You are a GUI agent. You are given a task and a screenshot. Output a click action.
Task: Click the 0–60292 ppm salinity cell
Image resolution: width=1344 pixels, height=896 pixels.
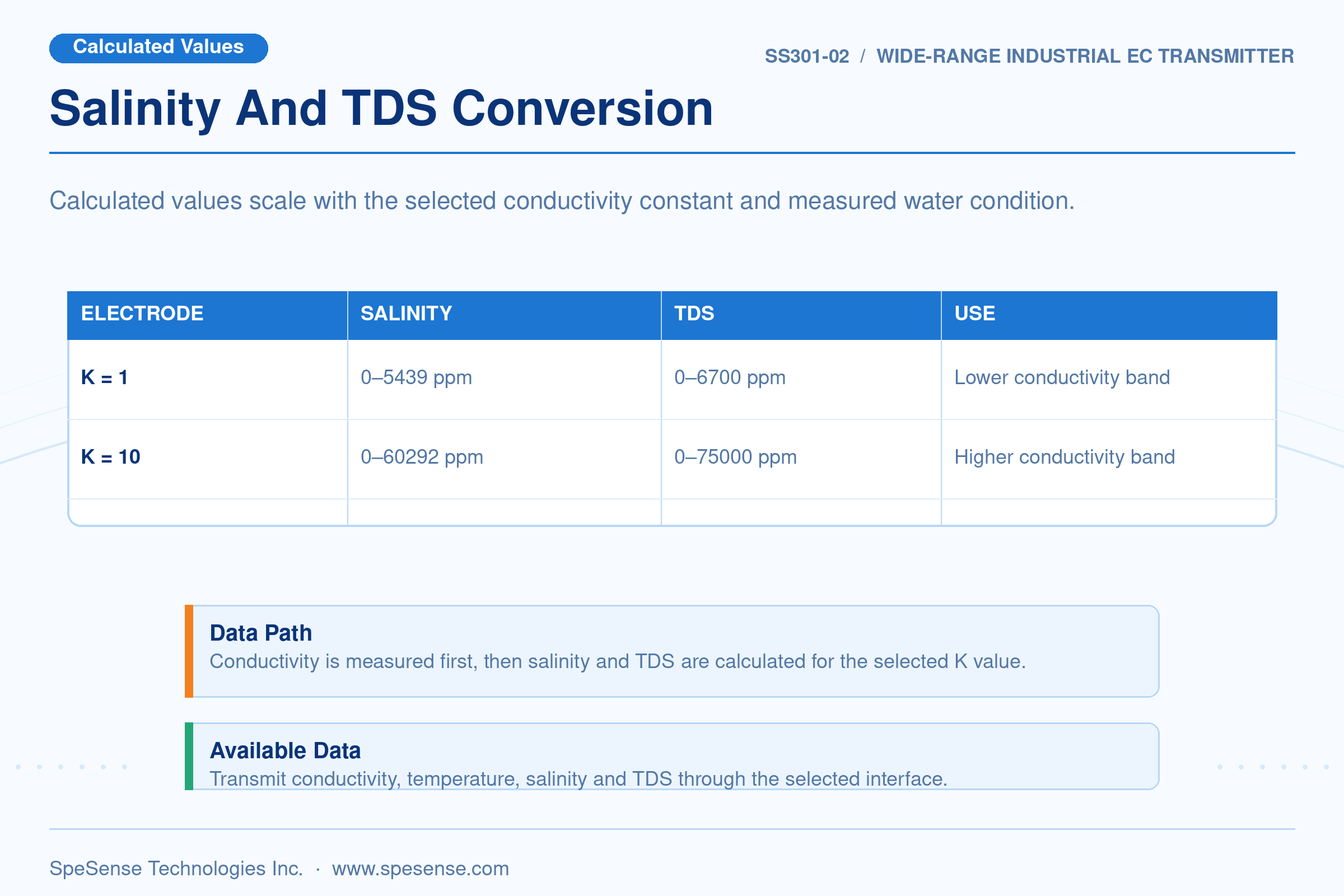coord(422,457)
